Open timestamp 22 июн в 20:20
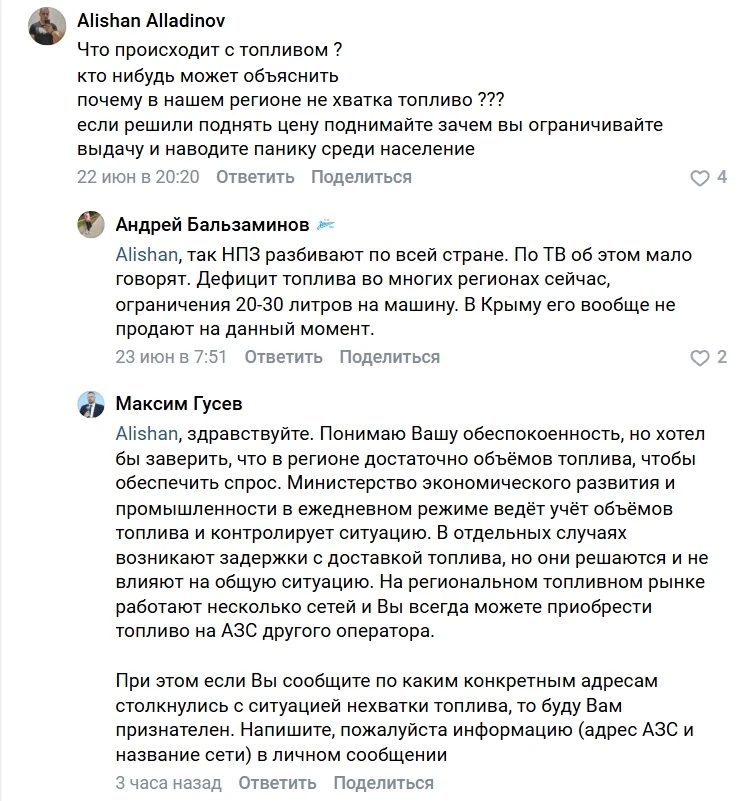This screenshot has height=801, width=749. click(x=138, y=177)
